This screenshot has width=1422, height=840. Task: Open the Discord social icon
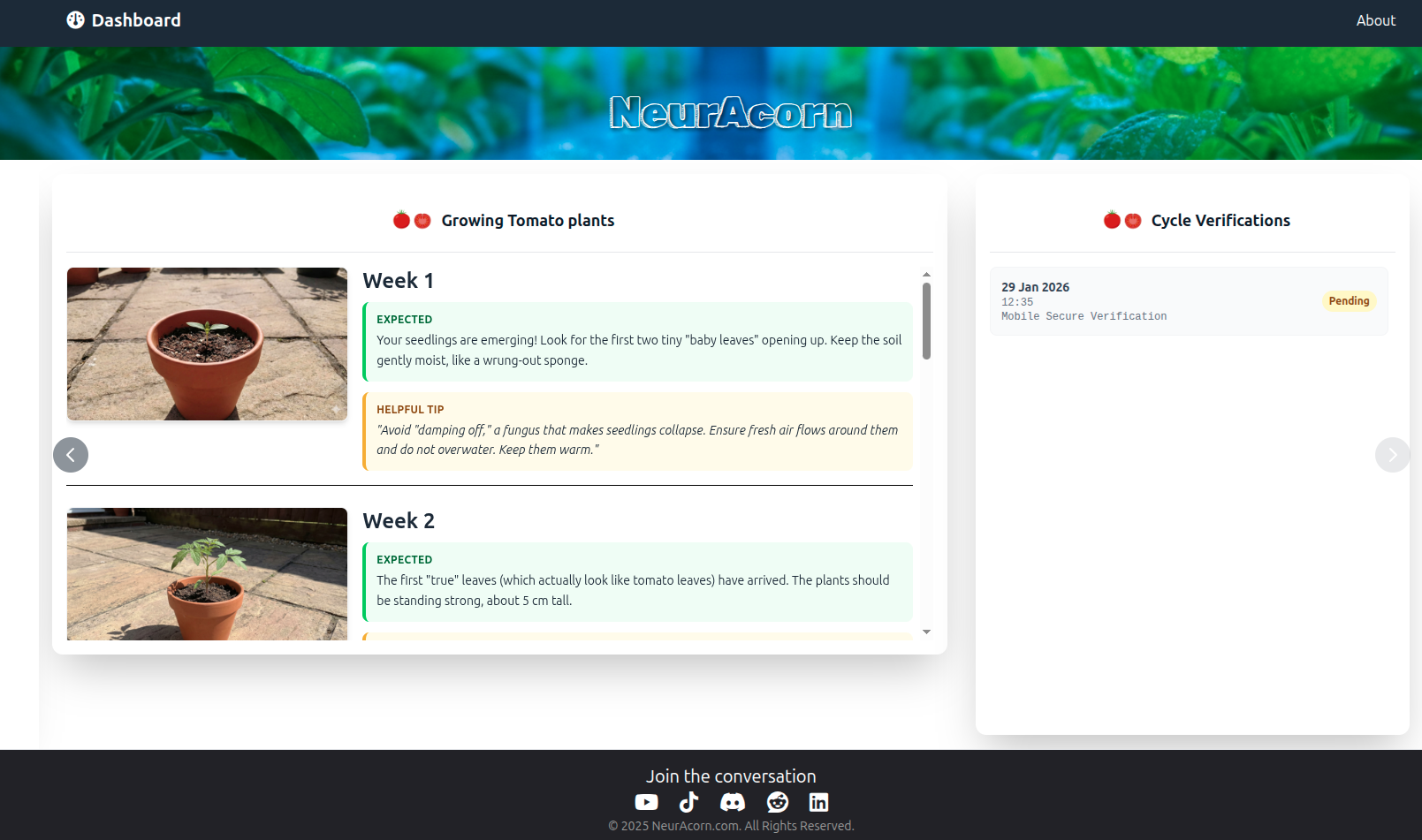733,802
